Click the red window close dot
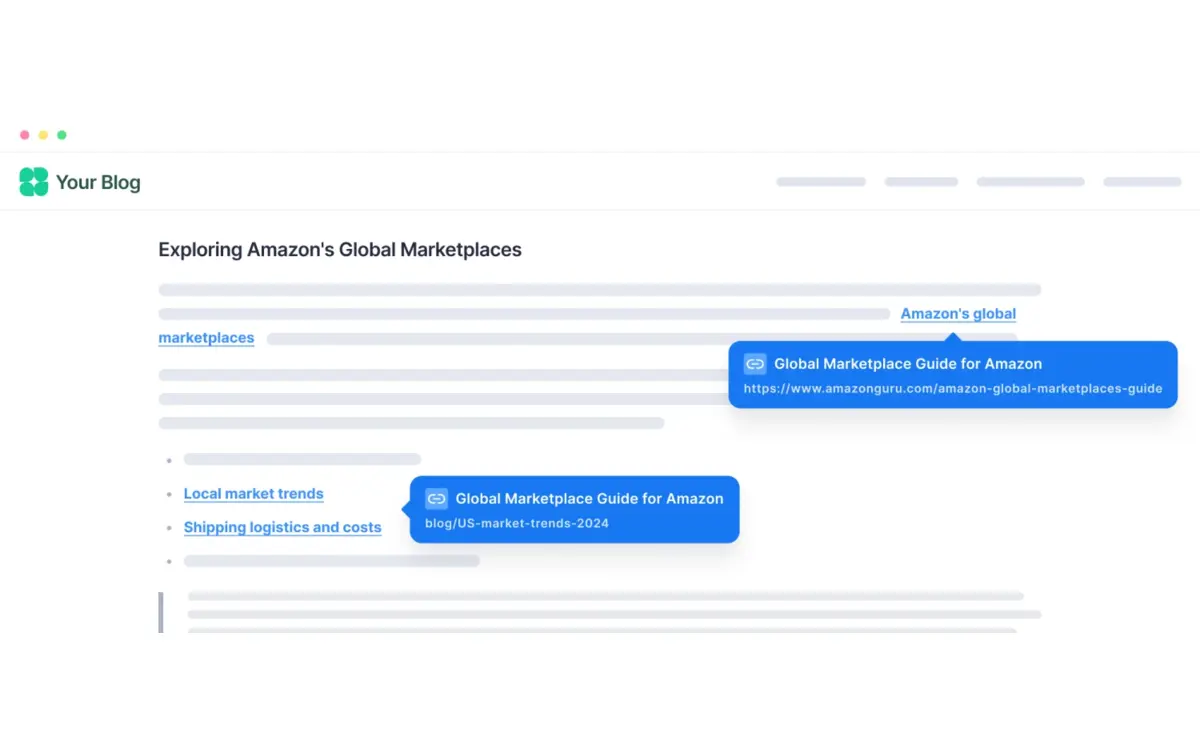This screenshot has width=1200, height=750. [24, 135]
